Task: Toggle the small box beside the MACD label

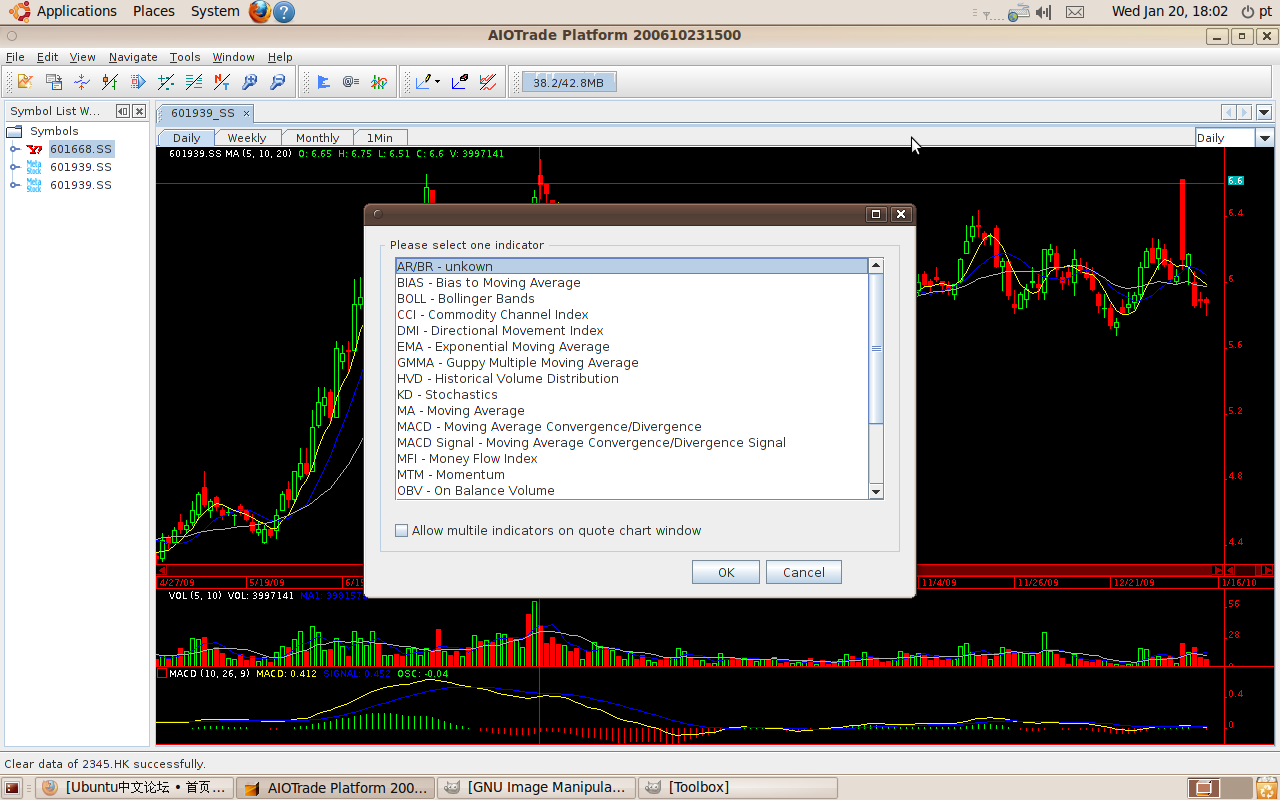Action: [162, 674]
